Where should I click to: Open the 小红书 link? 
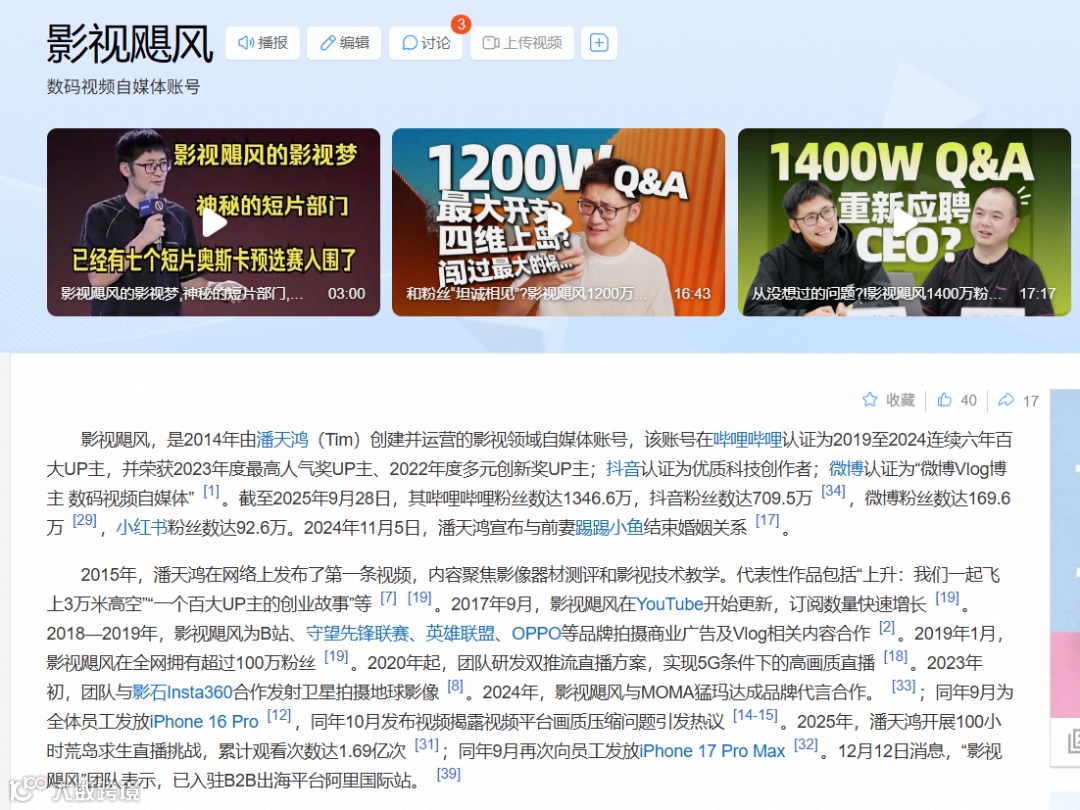(141, 528)
